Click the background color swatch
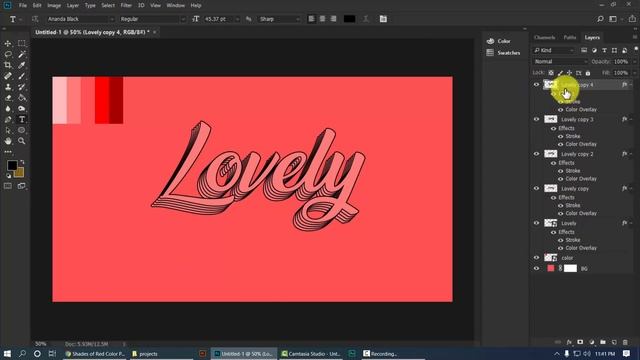This screenshot has width=640, height=360. [20, 173]
